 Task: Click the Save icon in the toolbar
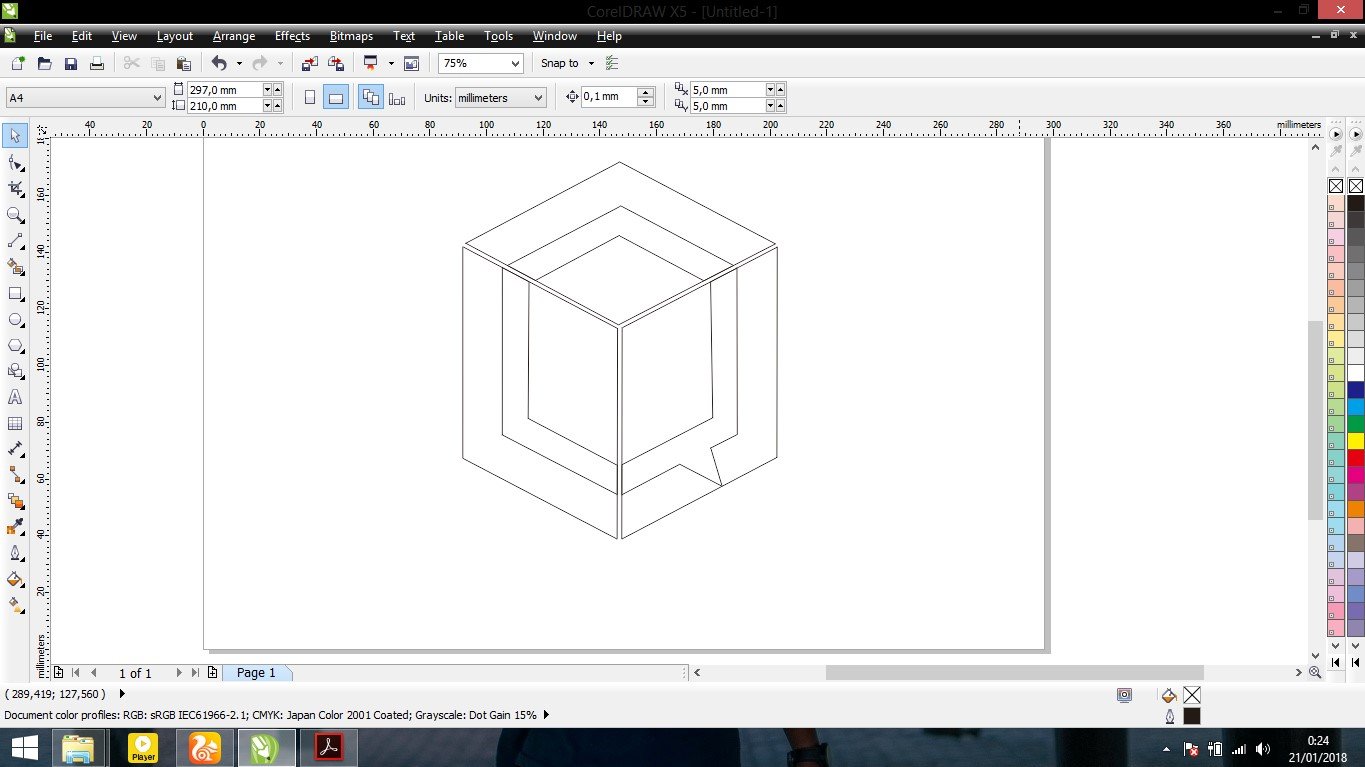(71, 63)
